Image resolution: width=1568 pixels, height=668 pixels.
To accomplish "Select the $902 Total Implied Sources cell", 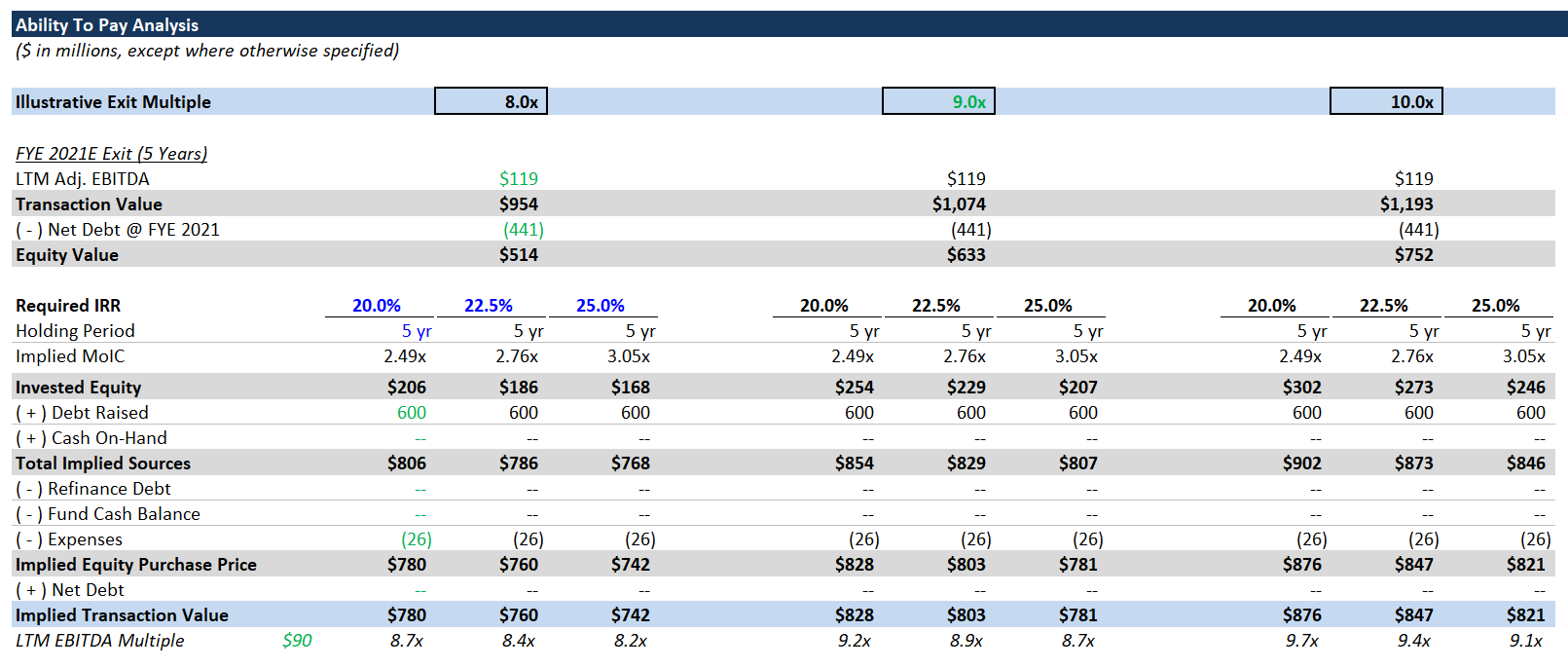I will [x=1301, y=464].
